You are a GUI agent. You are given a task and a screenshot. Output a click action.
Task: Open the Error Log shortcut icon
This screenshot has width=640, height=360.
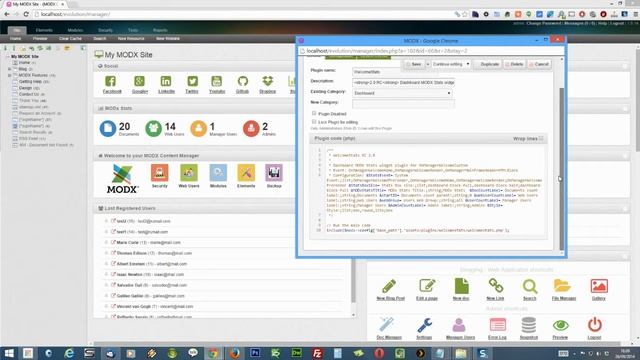coord(498,325)
